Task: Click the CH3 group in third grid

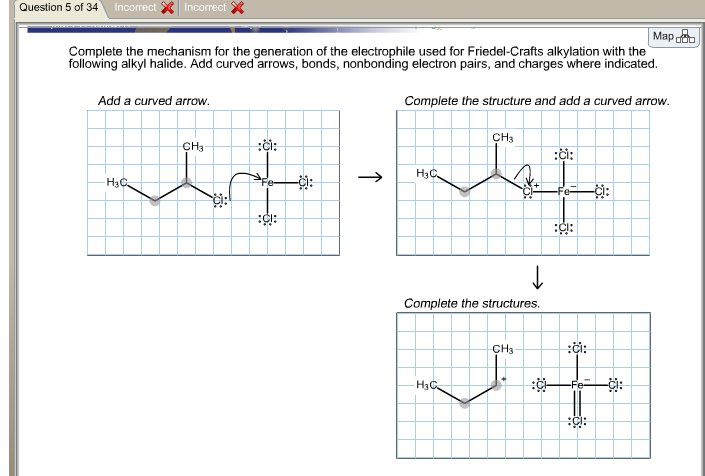Action: [x=503, y=349]
